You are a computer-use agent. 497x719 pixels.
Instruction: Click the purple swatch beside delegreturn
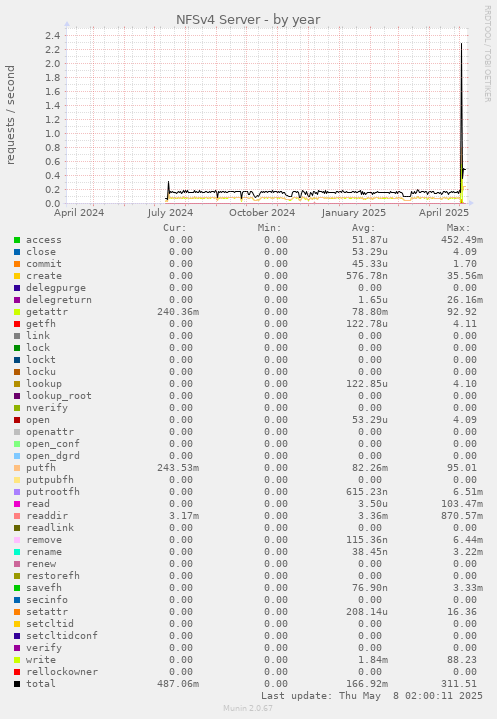click(x=17, y=300)
